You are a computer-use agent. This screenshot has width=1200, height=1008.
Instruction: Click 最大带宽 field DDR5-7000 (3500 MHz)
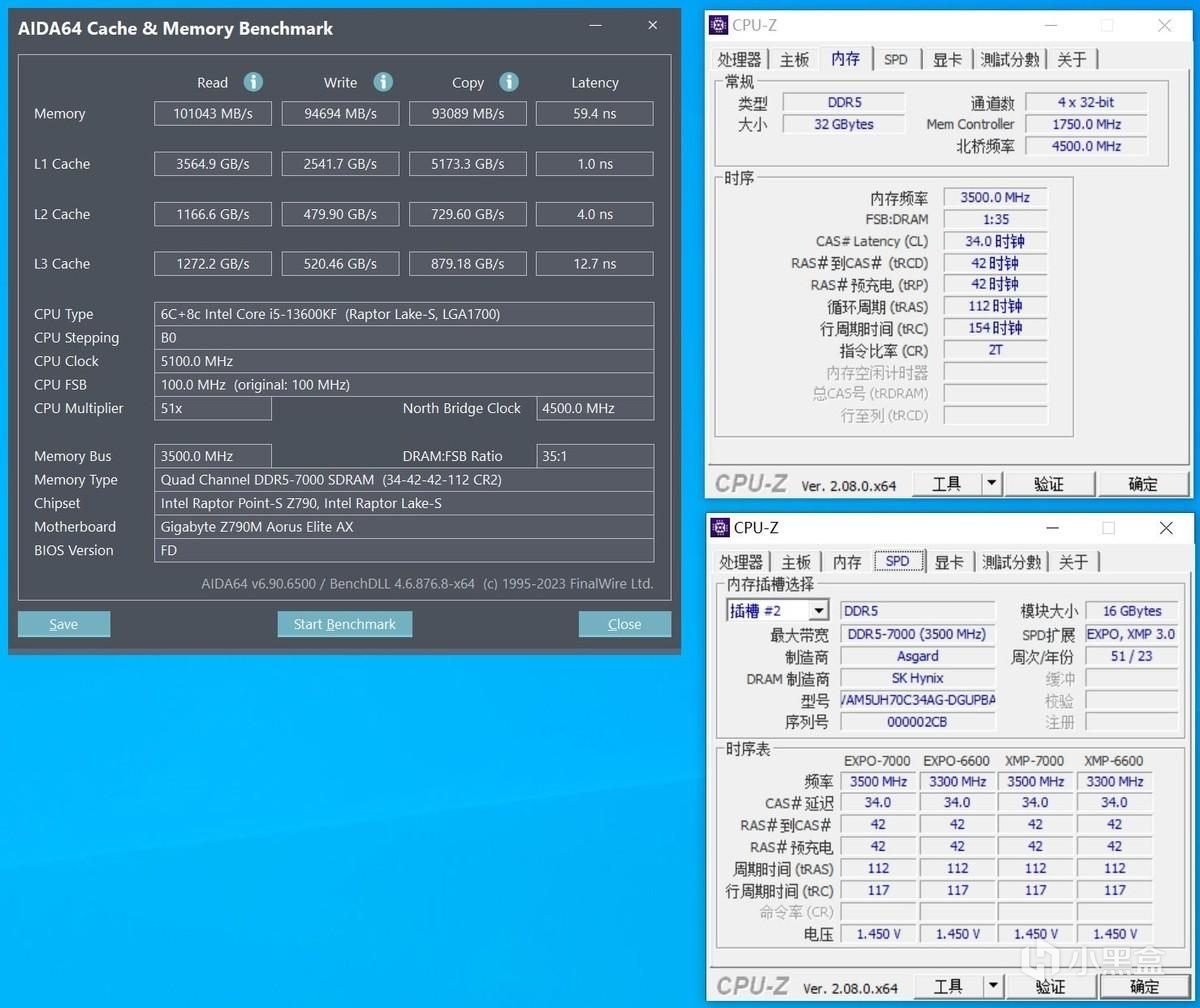[x=917, y=634]
